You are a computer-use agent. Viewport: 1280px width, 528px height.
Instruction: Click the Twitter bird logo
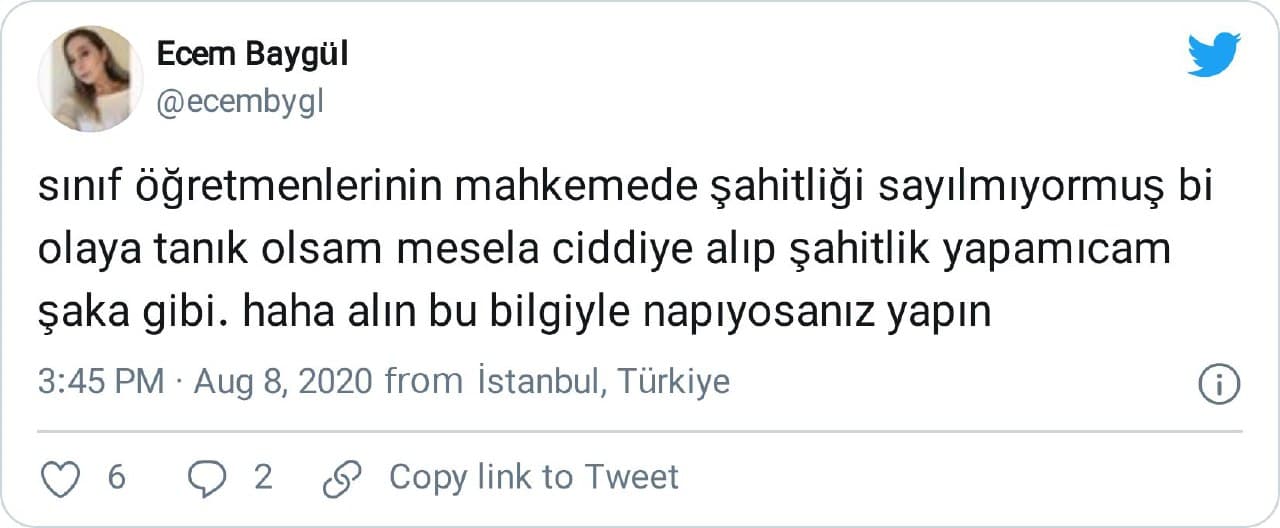(x=1214, y=54)
